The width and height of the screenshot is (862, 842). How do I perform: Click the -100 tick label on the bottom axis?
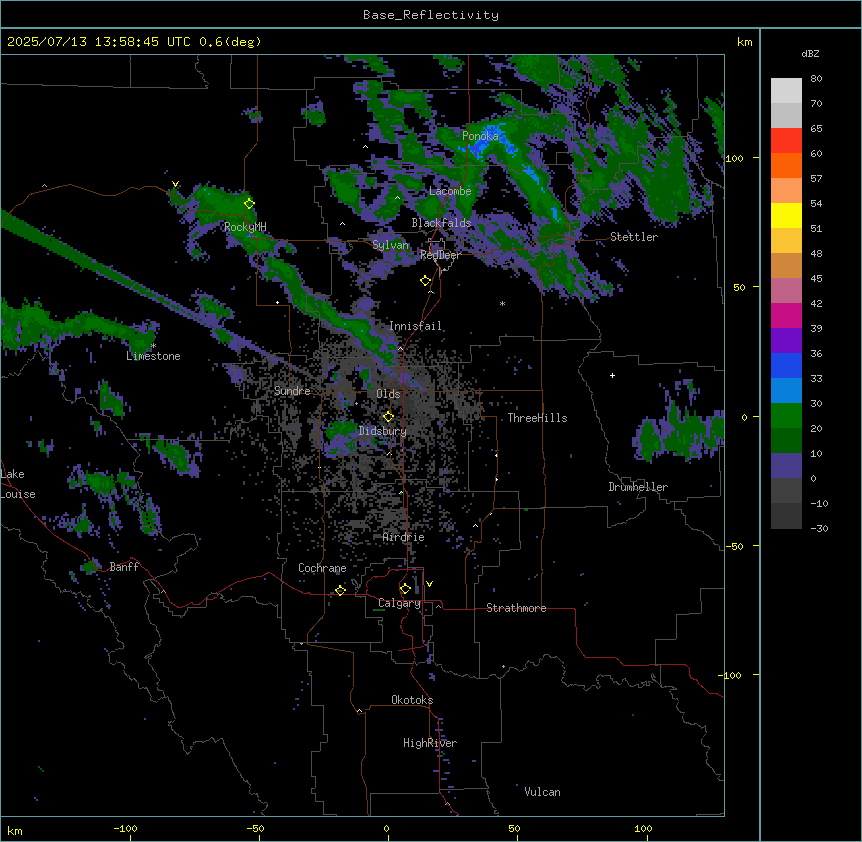[125, 828]
